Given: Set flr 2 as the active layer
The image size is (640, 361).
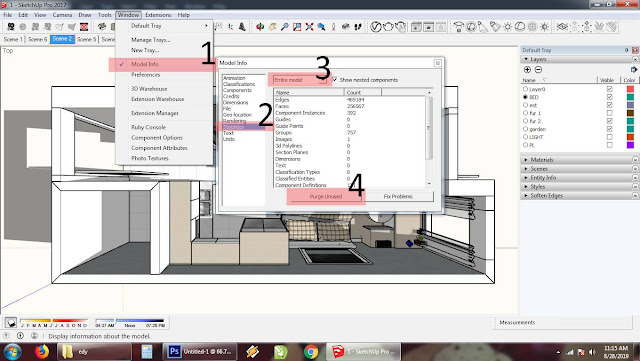Looking at the screenshot, I should [525, 121].
